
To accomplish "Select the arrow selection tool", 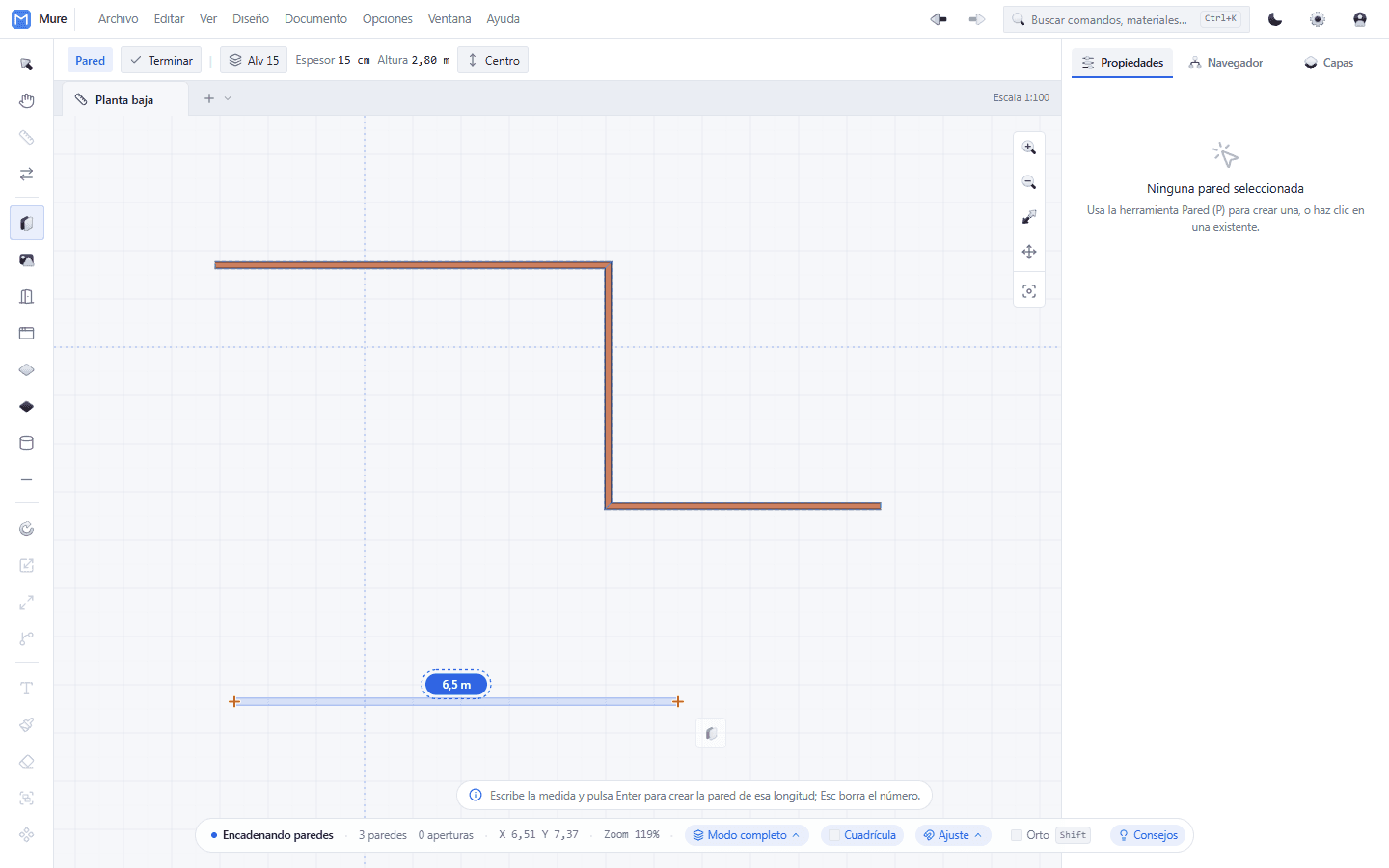I will [x=26, y=65].
